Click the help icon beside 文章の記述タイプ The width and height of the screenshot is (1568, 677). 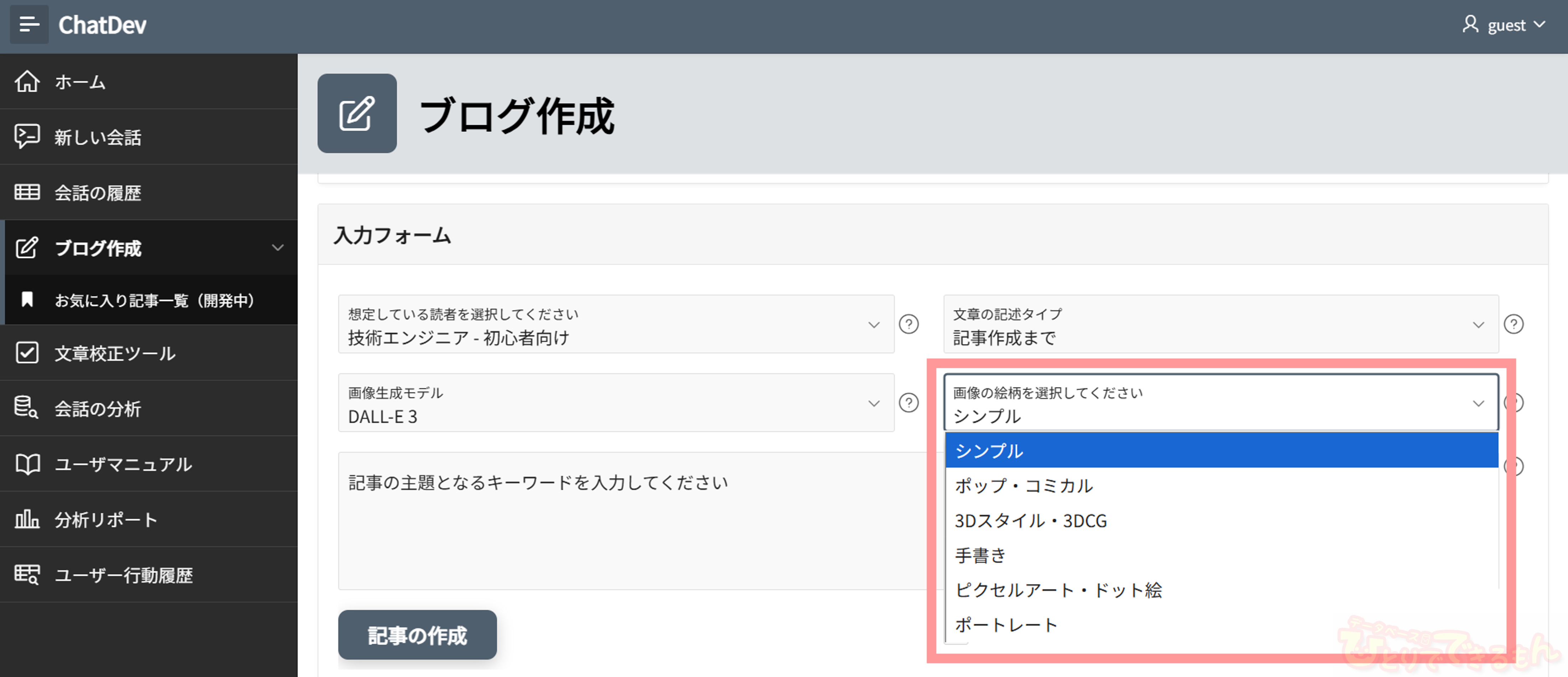[1513, 324]
